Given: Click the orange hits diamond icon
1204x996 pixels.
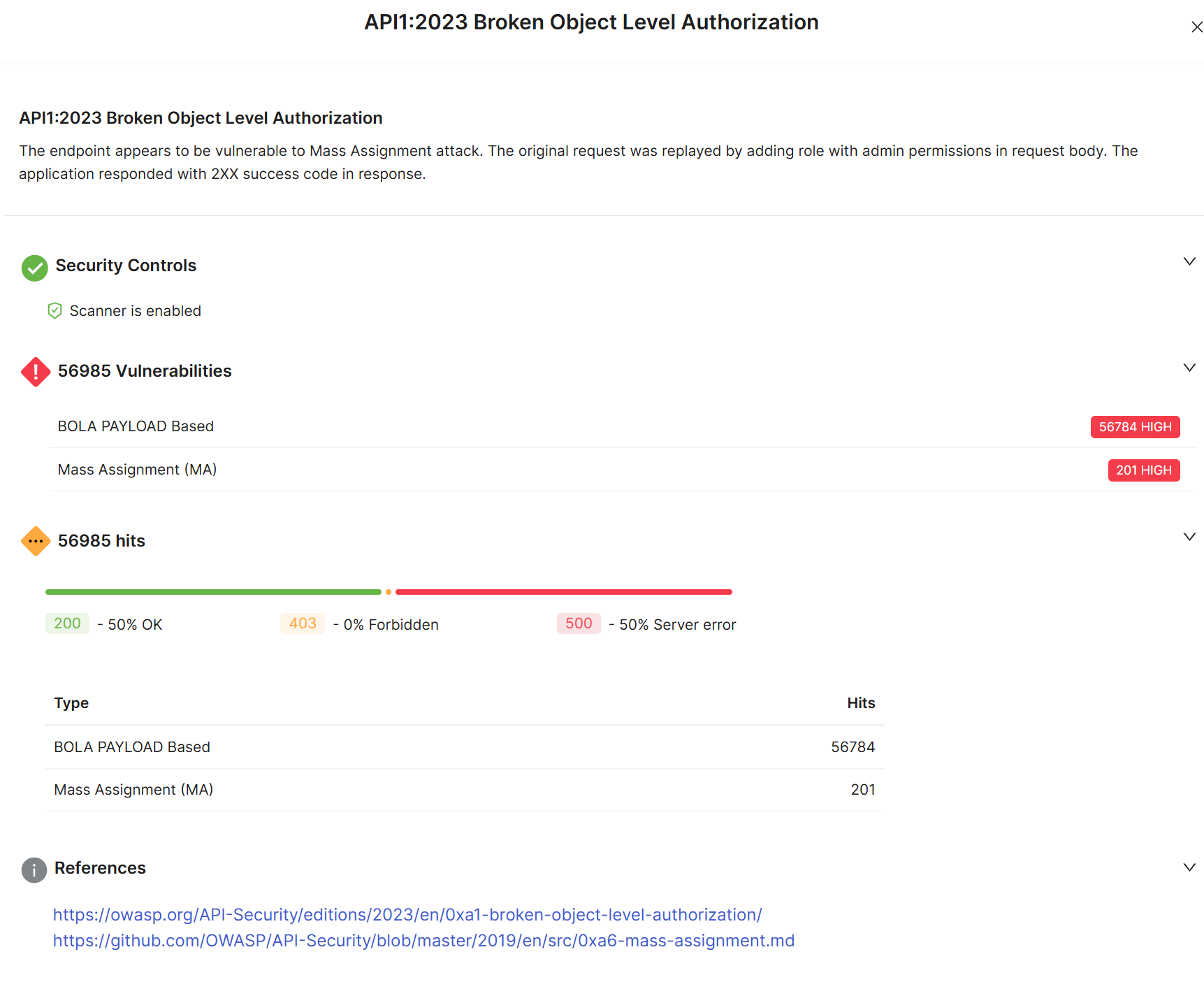Looking at the screenshot, I should [x=35, y=542].
